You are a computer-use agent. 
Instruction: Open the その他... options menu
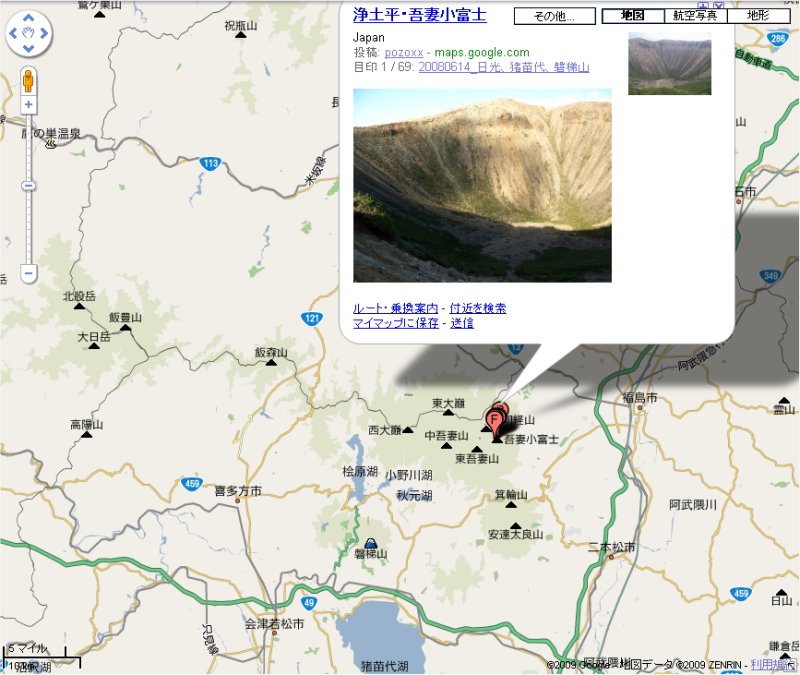point(555,16)
